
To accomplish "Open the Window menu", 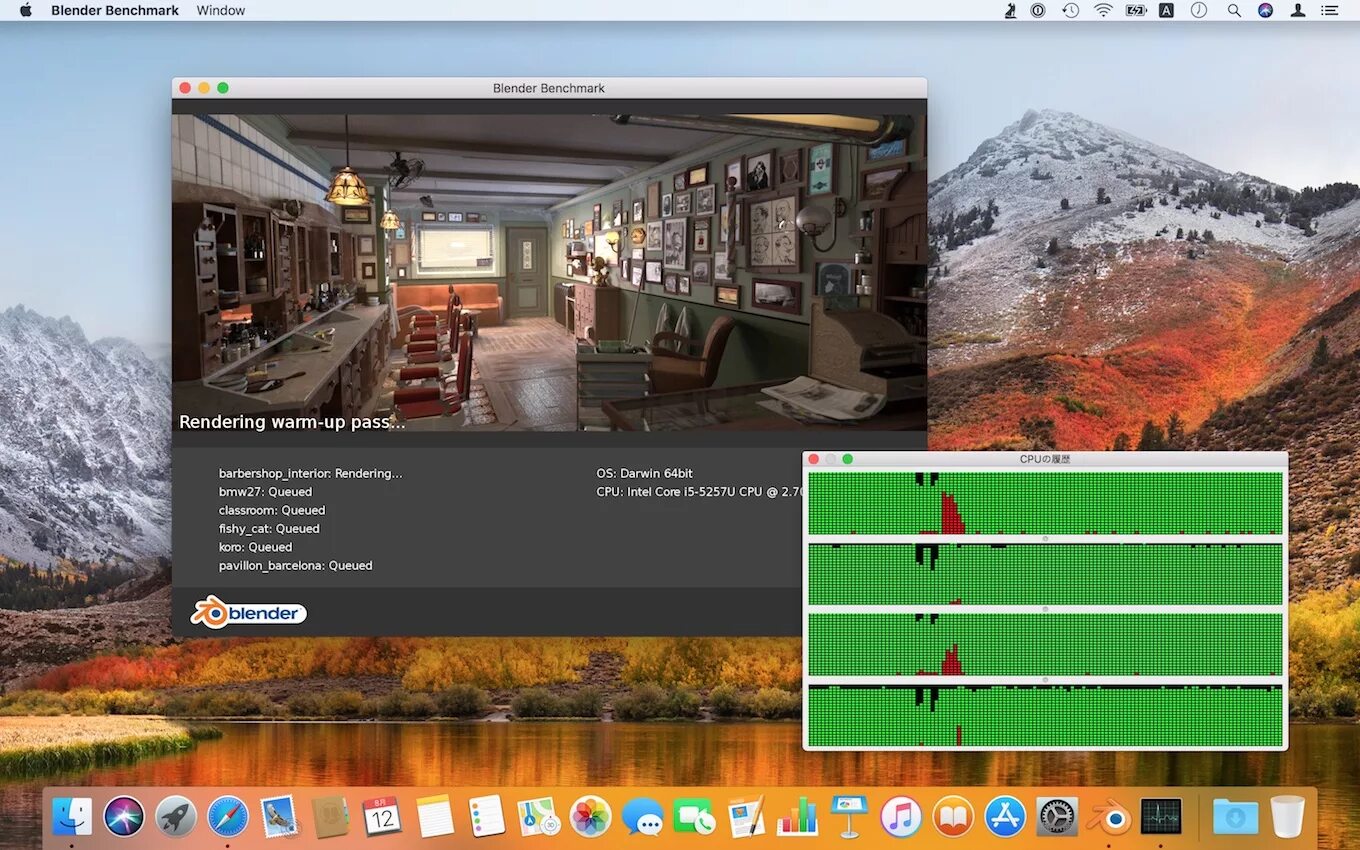I will pos(221,10).
